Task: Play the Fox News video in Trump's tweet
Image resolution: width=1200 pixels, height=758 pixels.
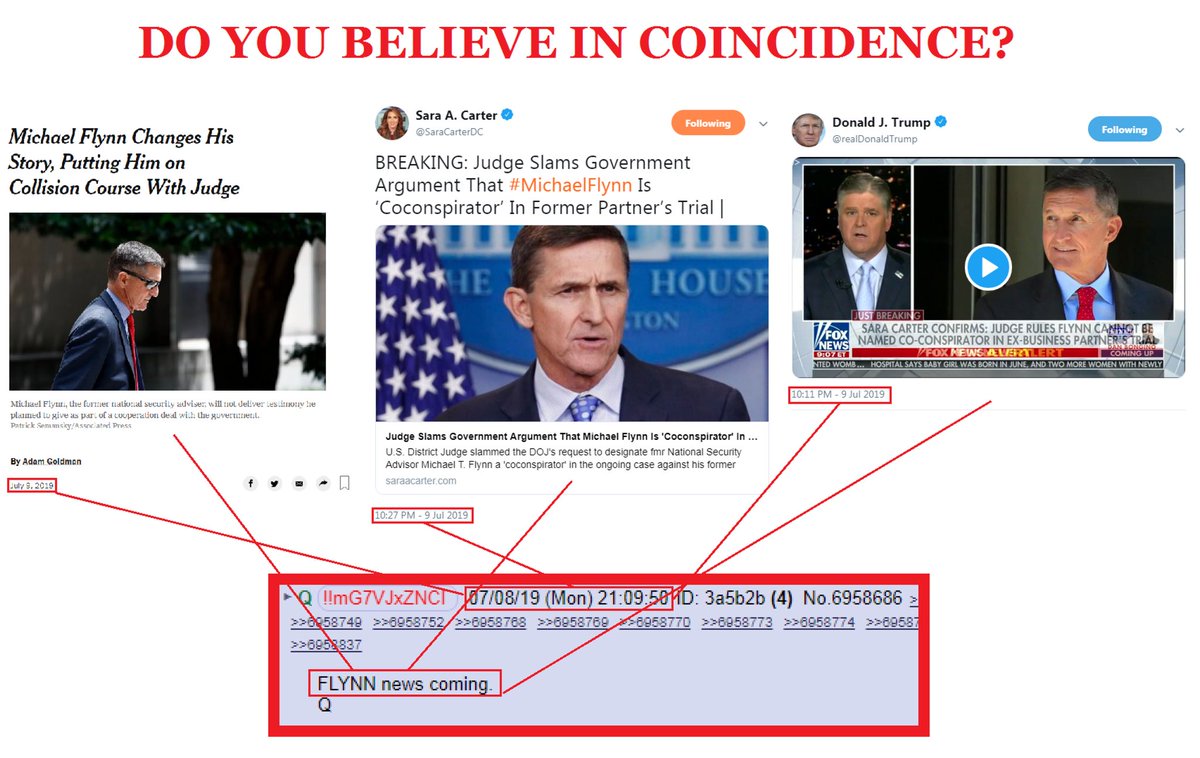Action: [x=988, y=267]
